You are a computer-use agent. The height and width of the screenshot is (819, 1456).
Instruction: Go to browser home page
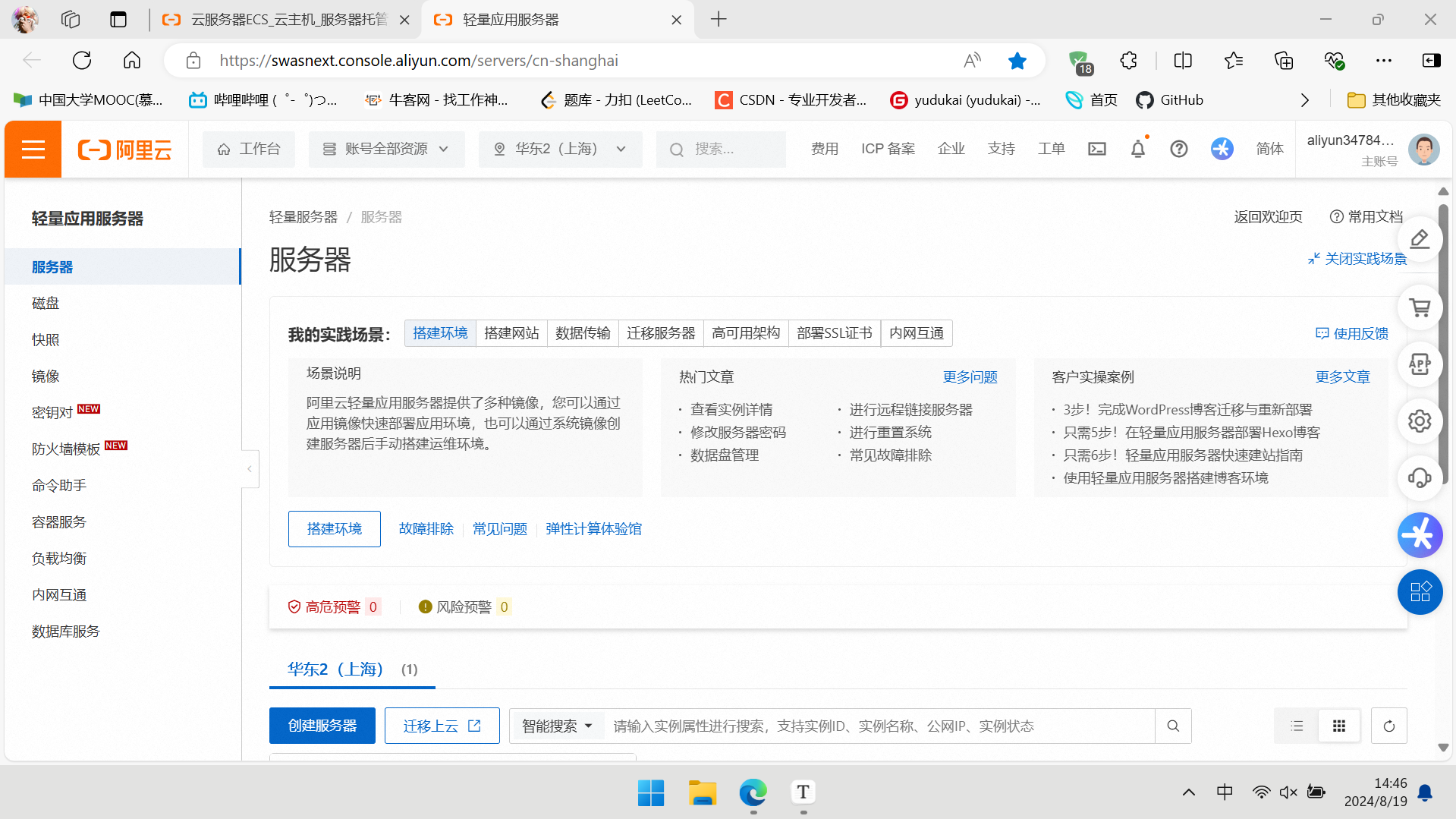pyautogui.click(x=132, y=61)
